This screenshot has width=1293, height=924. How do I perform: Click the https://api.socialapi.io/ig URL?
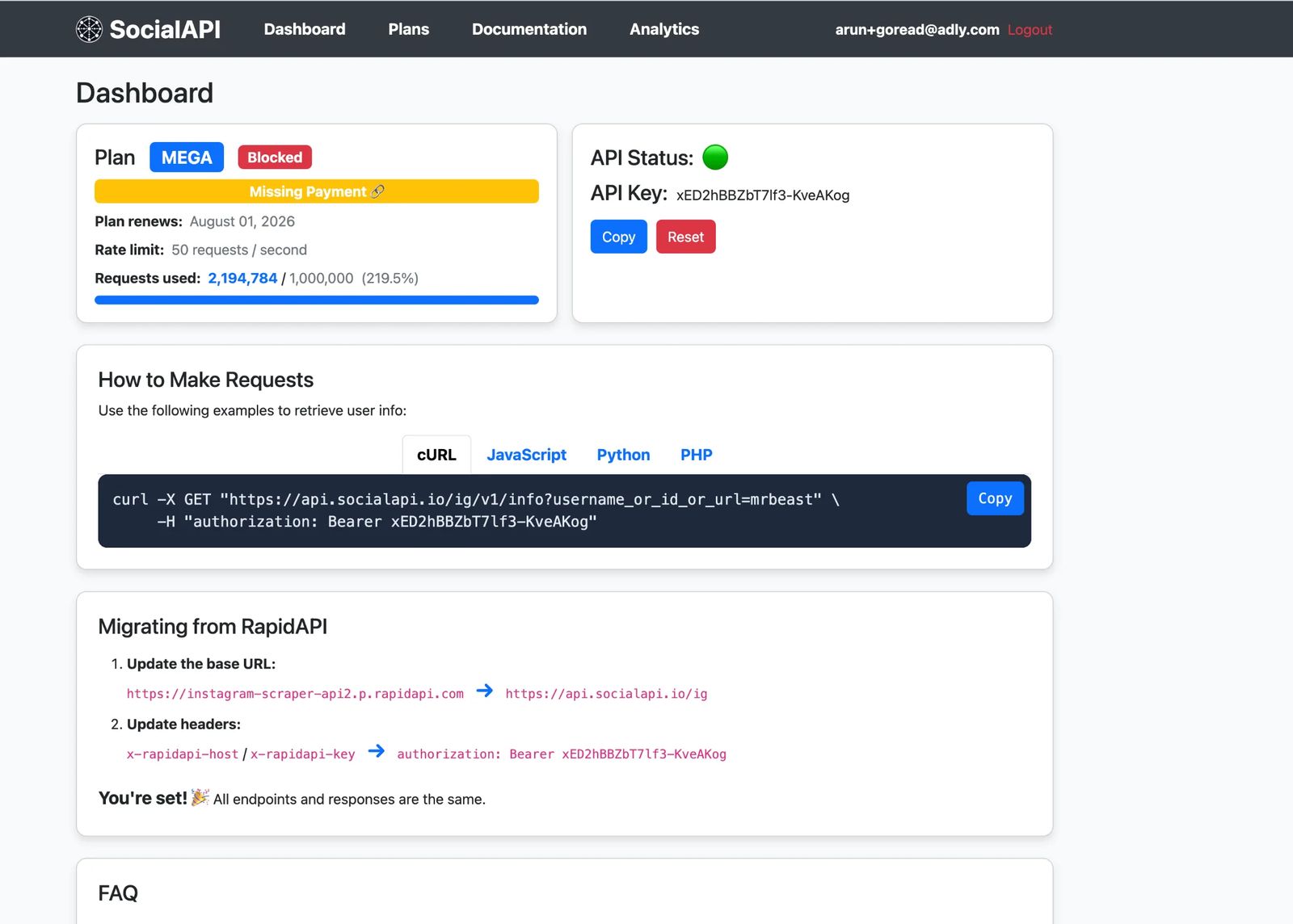coord(606,694)
